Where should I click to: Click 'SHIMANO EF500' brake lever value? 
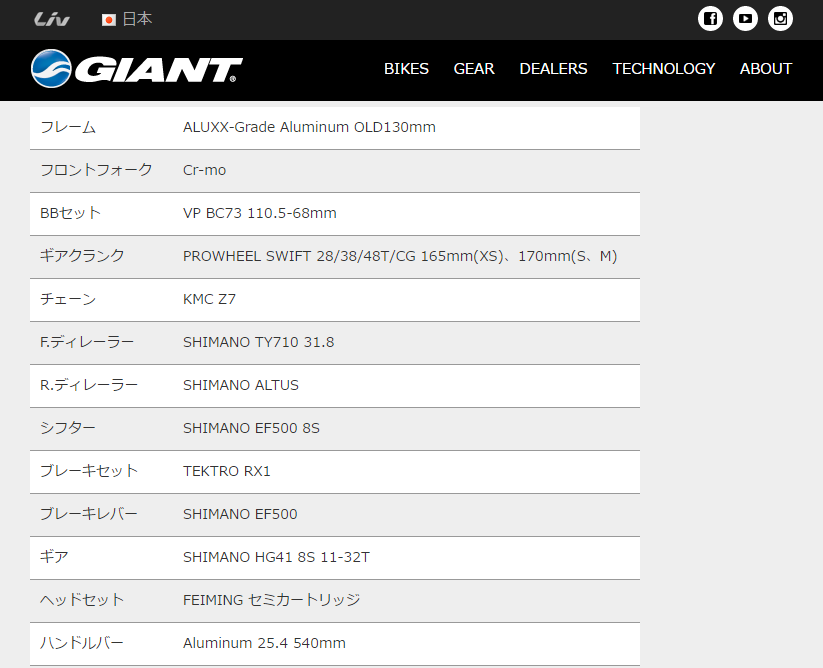coord(240,514)
